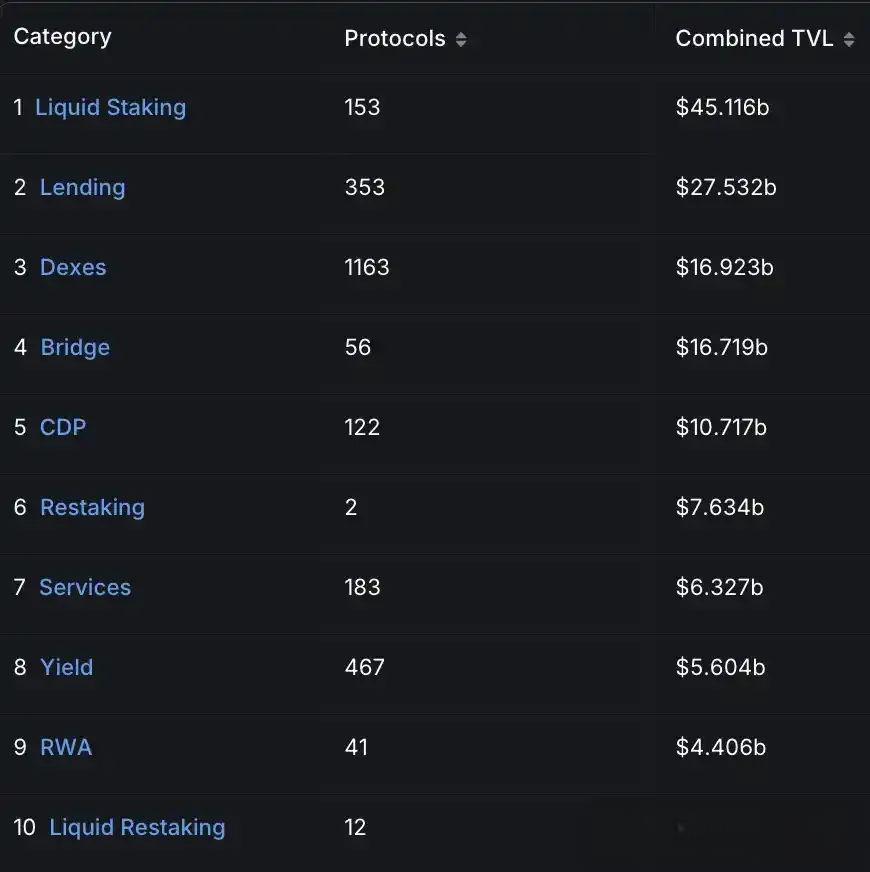This screenshot has height=872, width=870.
Task: Select the CDP category link
Action: coord(63,427)
